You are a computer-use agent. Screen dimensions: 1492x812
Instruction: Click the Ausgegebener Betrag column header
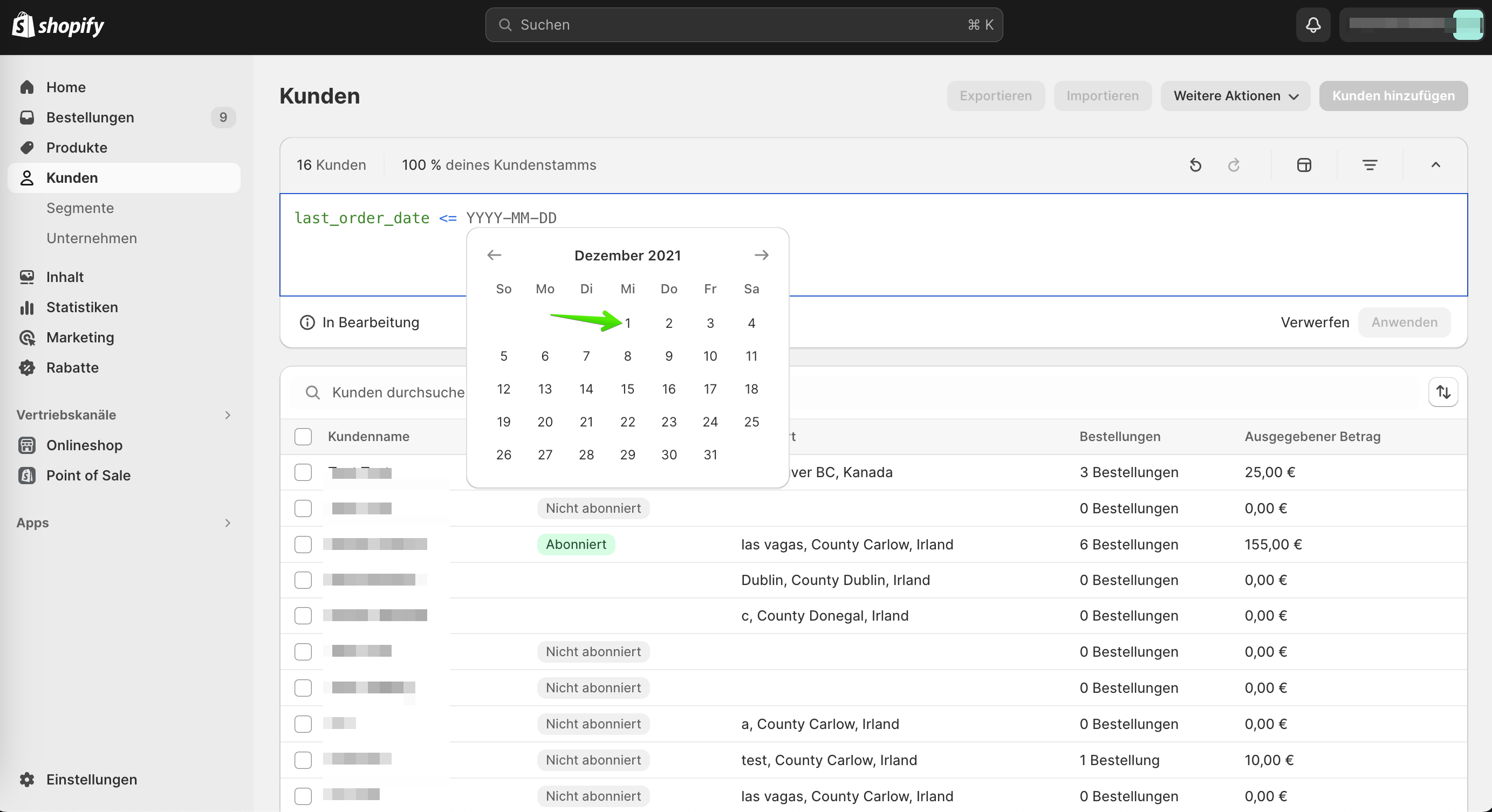(x=1312, y=436)
